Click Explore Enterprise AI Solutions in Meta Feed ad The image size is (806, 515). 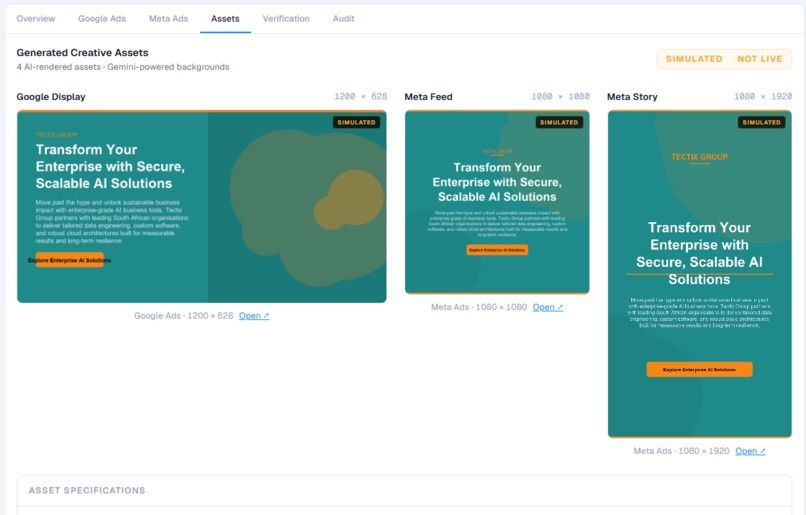[x=497, y=250]
